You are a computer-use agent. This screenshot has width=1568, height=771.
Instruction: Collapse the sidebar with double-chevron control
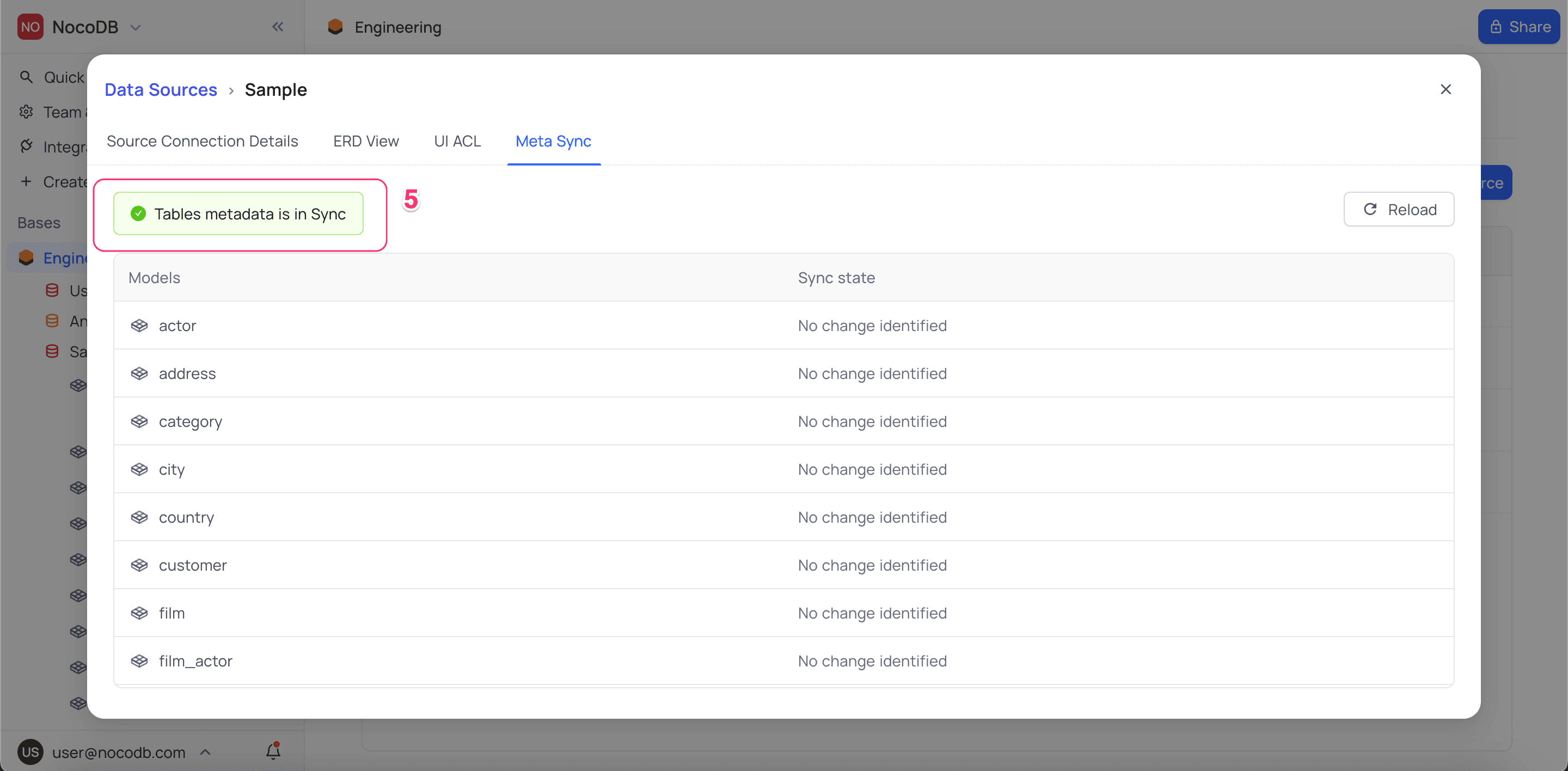coord(278,26)
